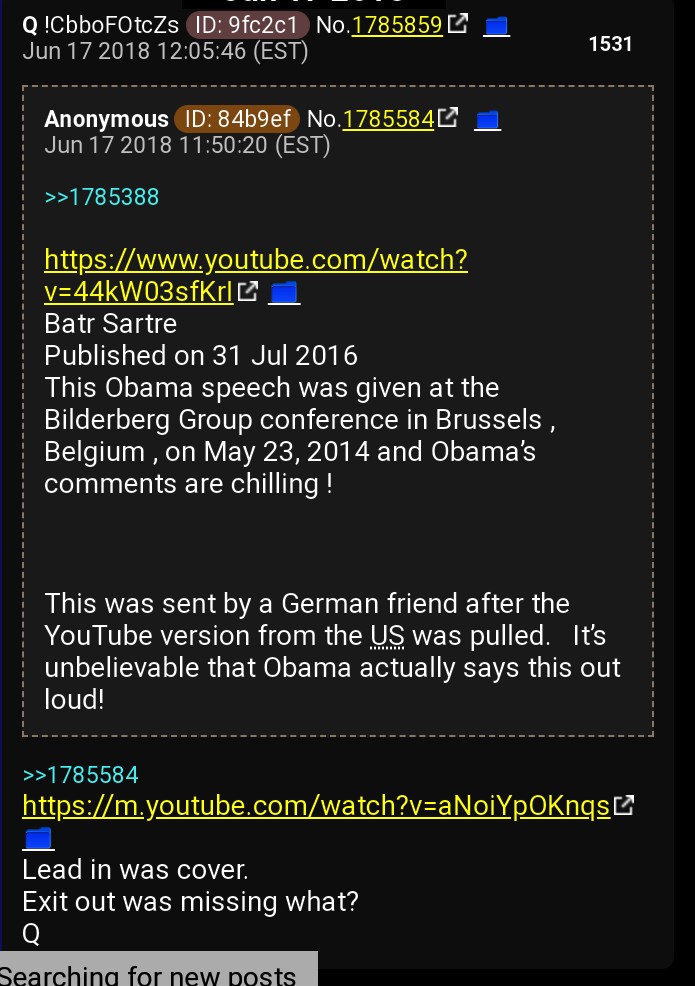Open post number 1785859 link
The height and width of the screenshot is (986, 695).
click(x=397, y=25)
